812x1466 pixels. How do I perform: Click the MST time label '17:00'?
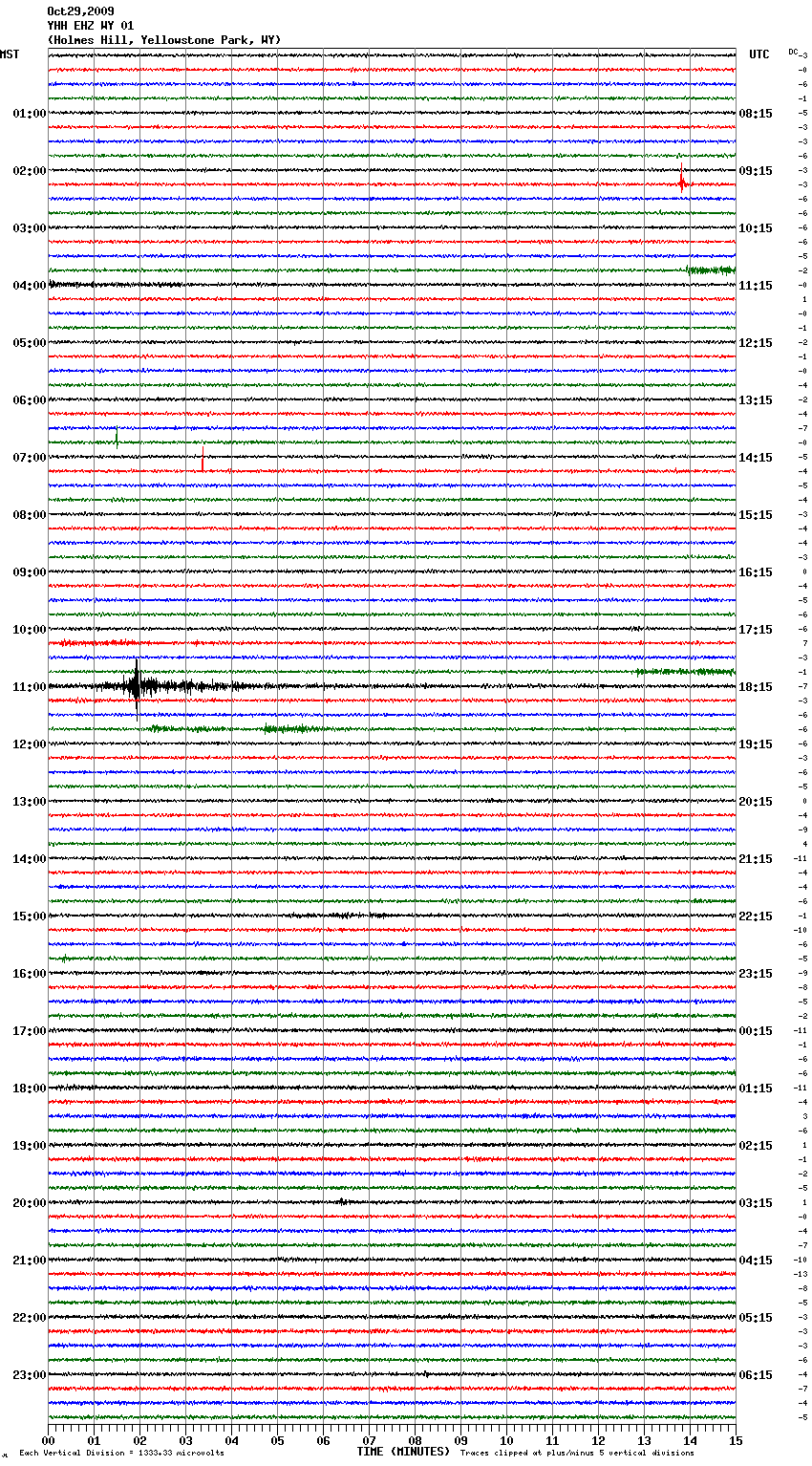(x=30, y=1031)
